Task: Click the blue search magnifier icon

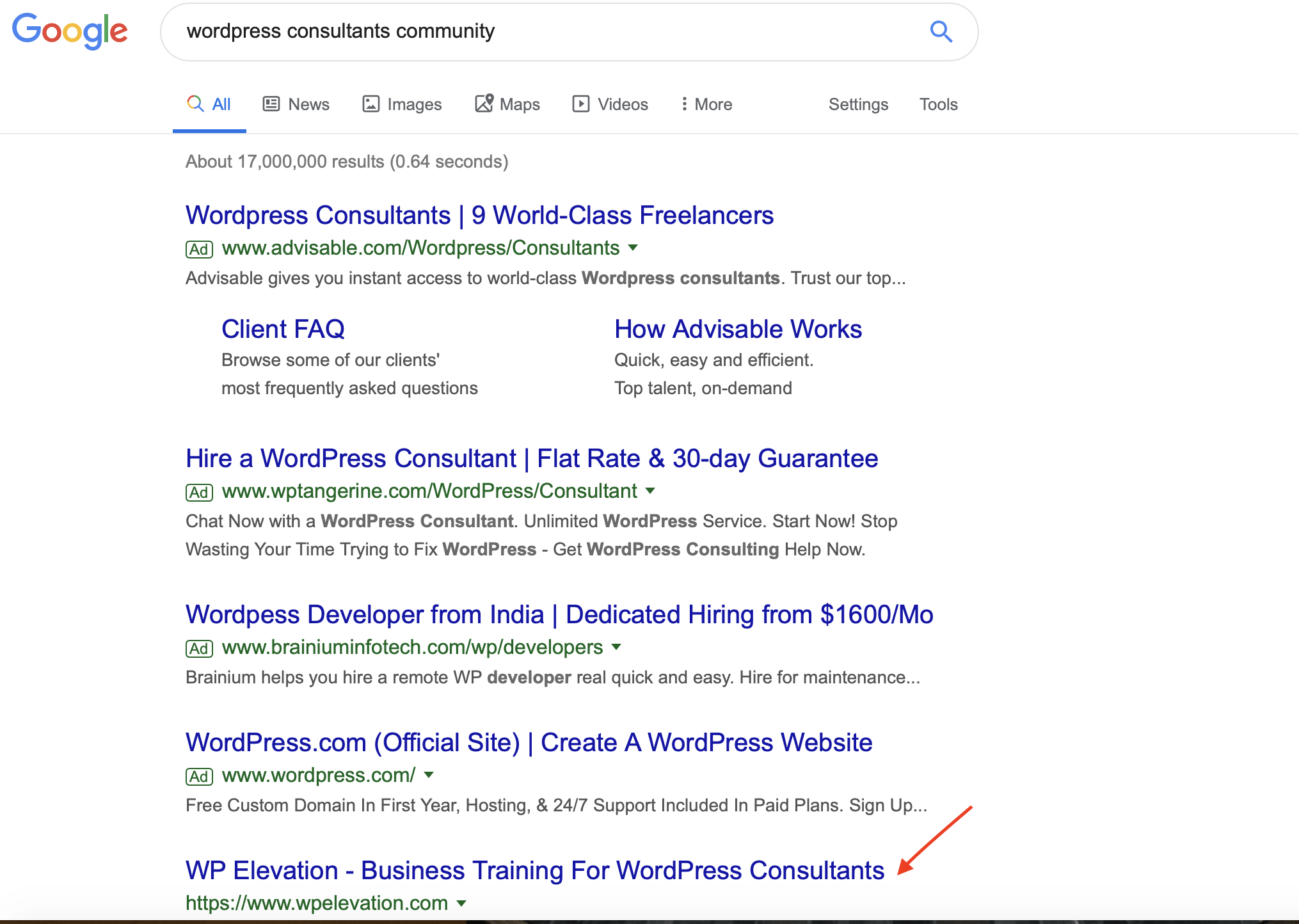Action: click(x=941, y=31)
